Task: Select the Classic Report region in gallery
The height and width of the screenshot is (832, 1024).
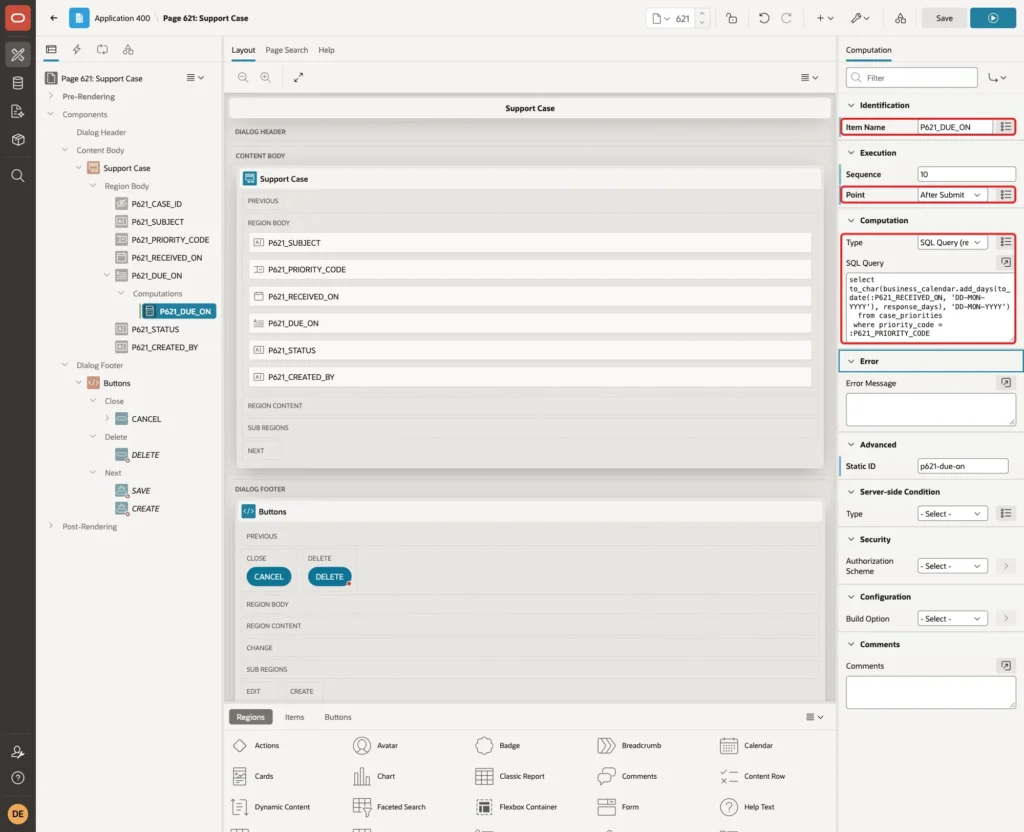Action: point(510,776)
